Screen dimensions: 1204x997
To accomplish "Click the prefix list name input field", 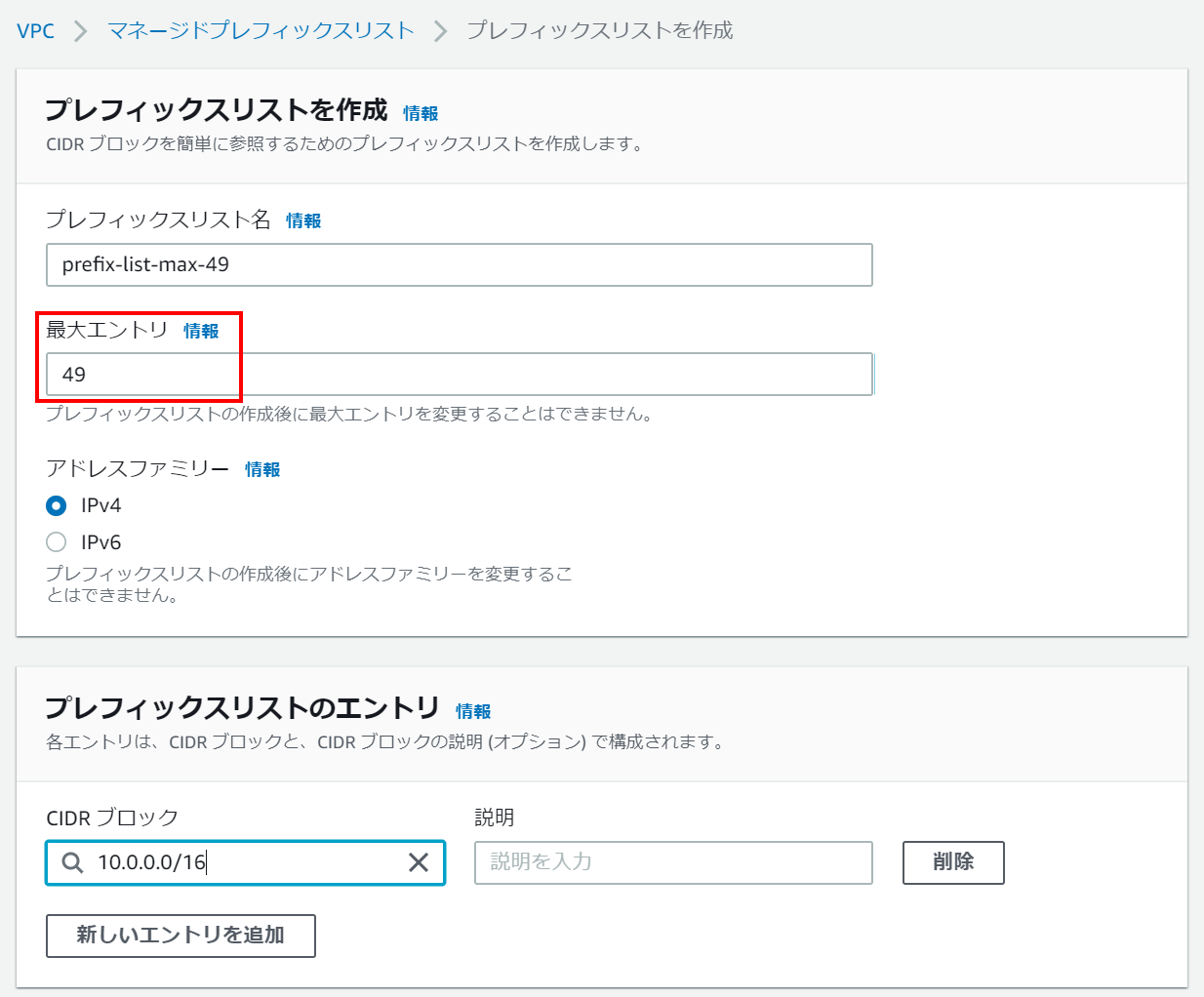I will (x=460, y=265).
